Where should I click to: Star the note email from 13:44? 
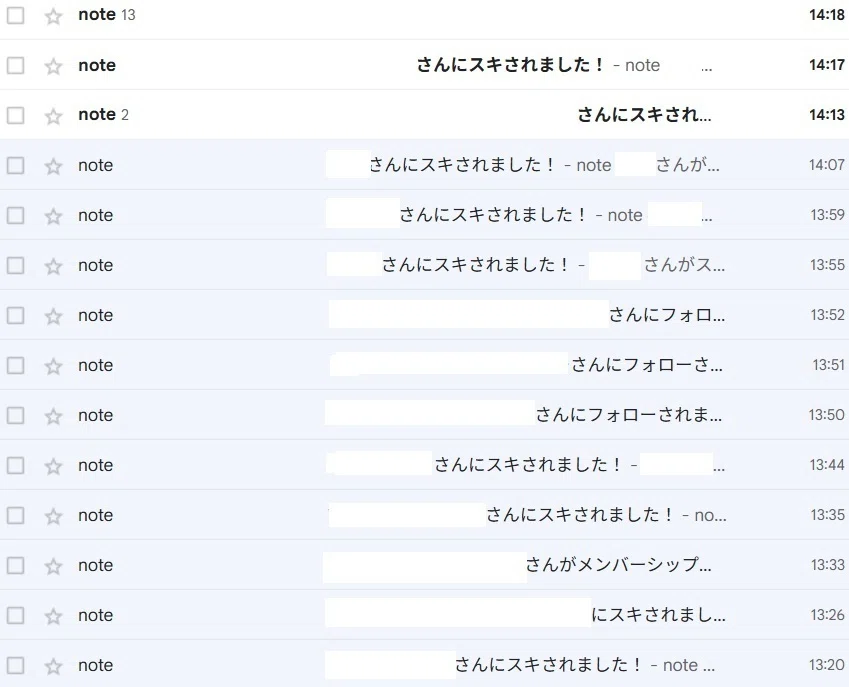pos(53,466)
